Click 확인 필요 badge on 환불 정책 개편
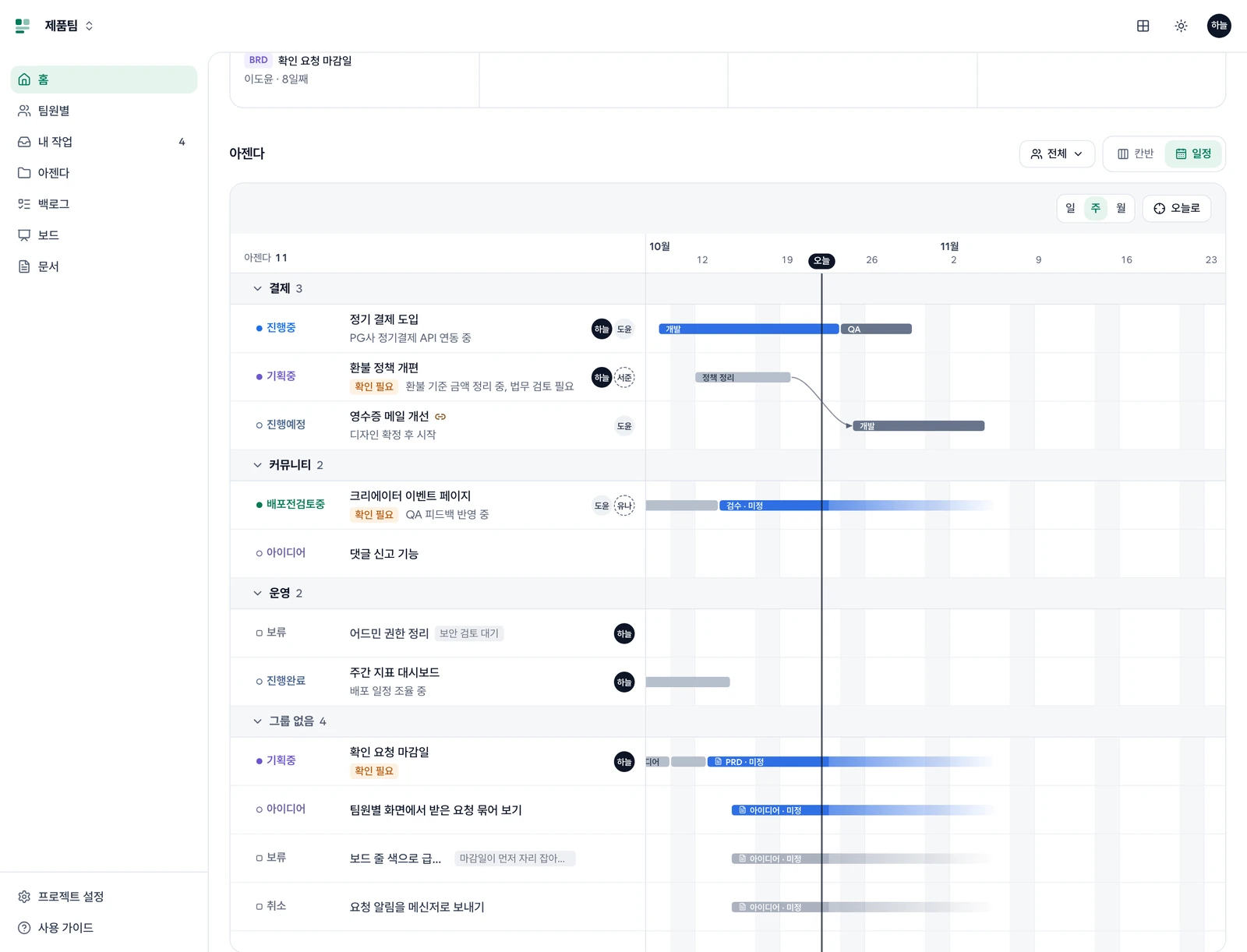The height and width of the screenshot is (952, 1247). (x=374, y=386)
